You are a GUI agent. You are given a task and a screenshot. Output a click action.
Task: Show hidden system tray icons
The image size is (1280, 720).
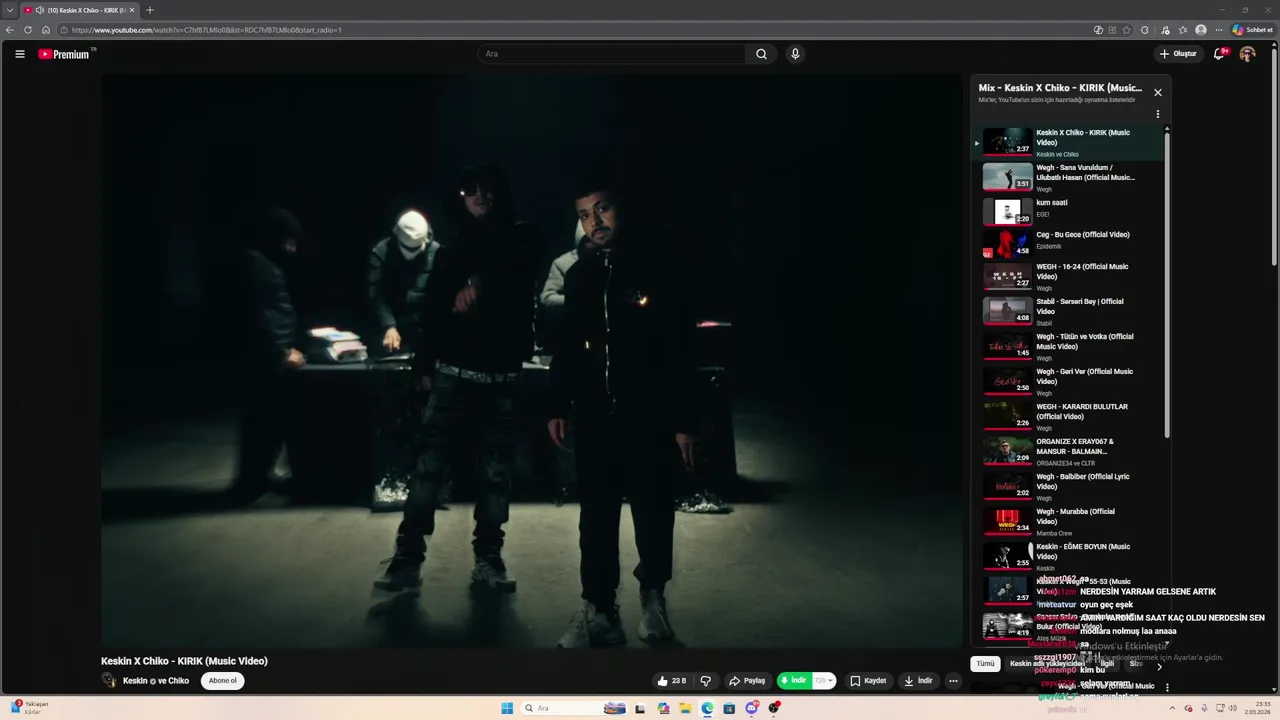pyautogui.click(x=1174, y=708)
